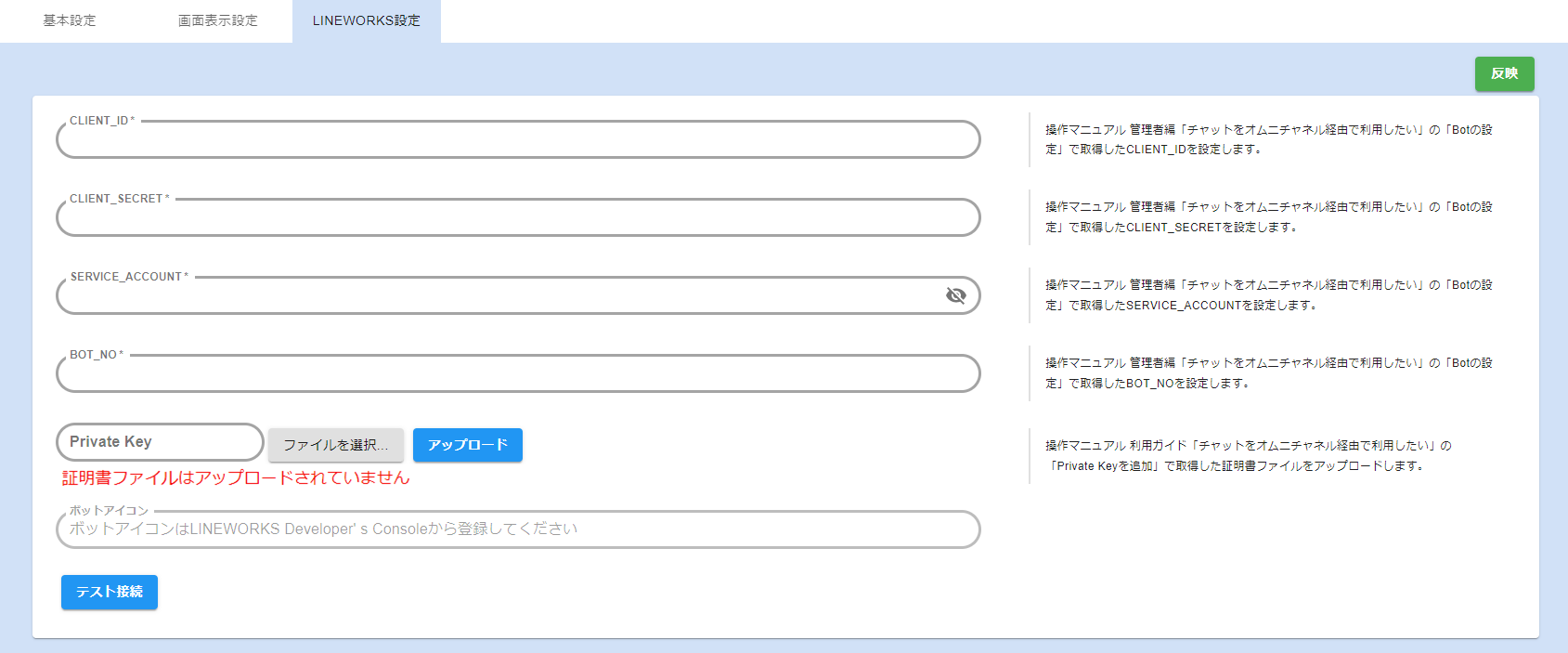
Task: Focus the CLIENT_ID input field
Action: (x=517, y=141)
